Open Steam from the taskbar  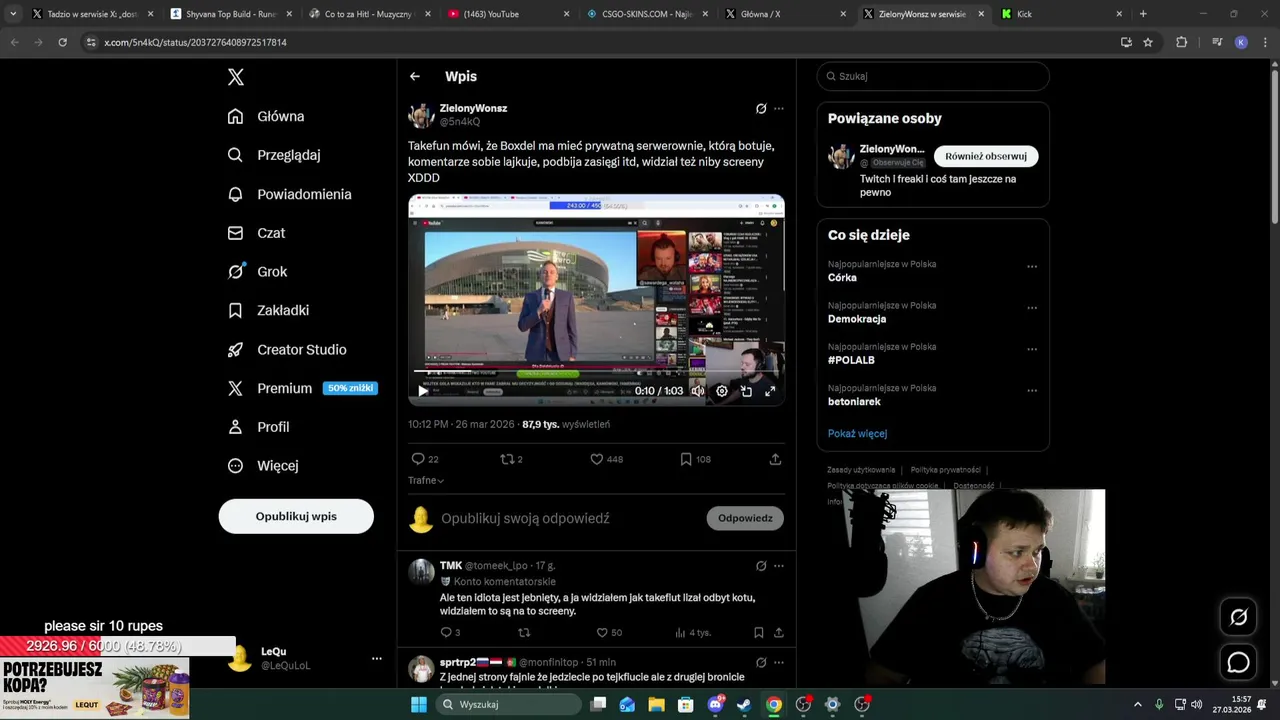(x=744, y=704)
